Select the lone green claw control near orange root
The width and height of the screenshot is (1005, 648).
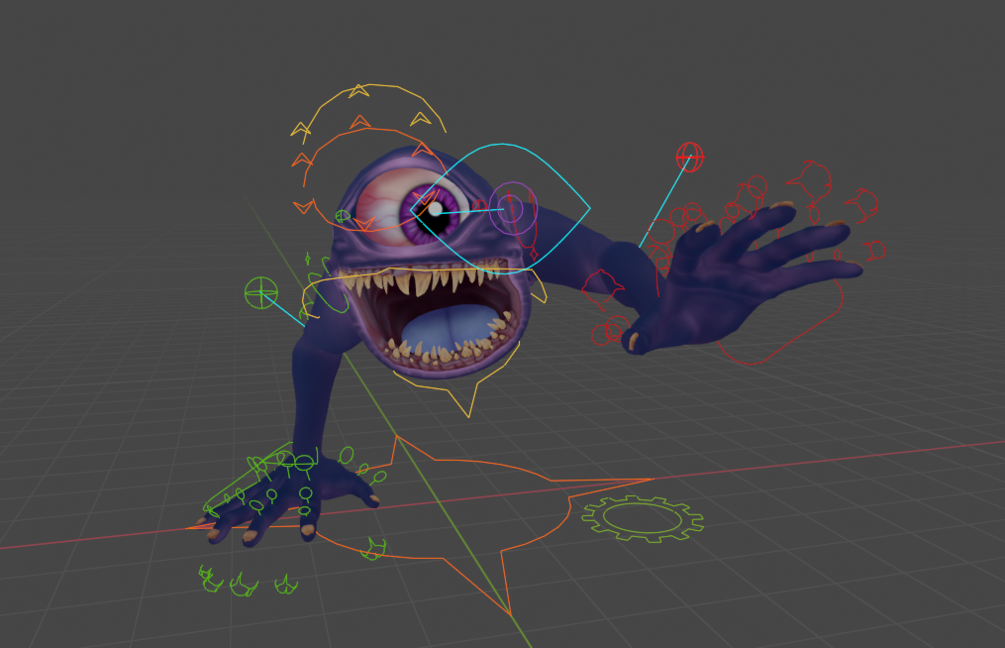click(x=374, y=549)
